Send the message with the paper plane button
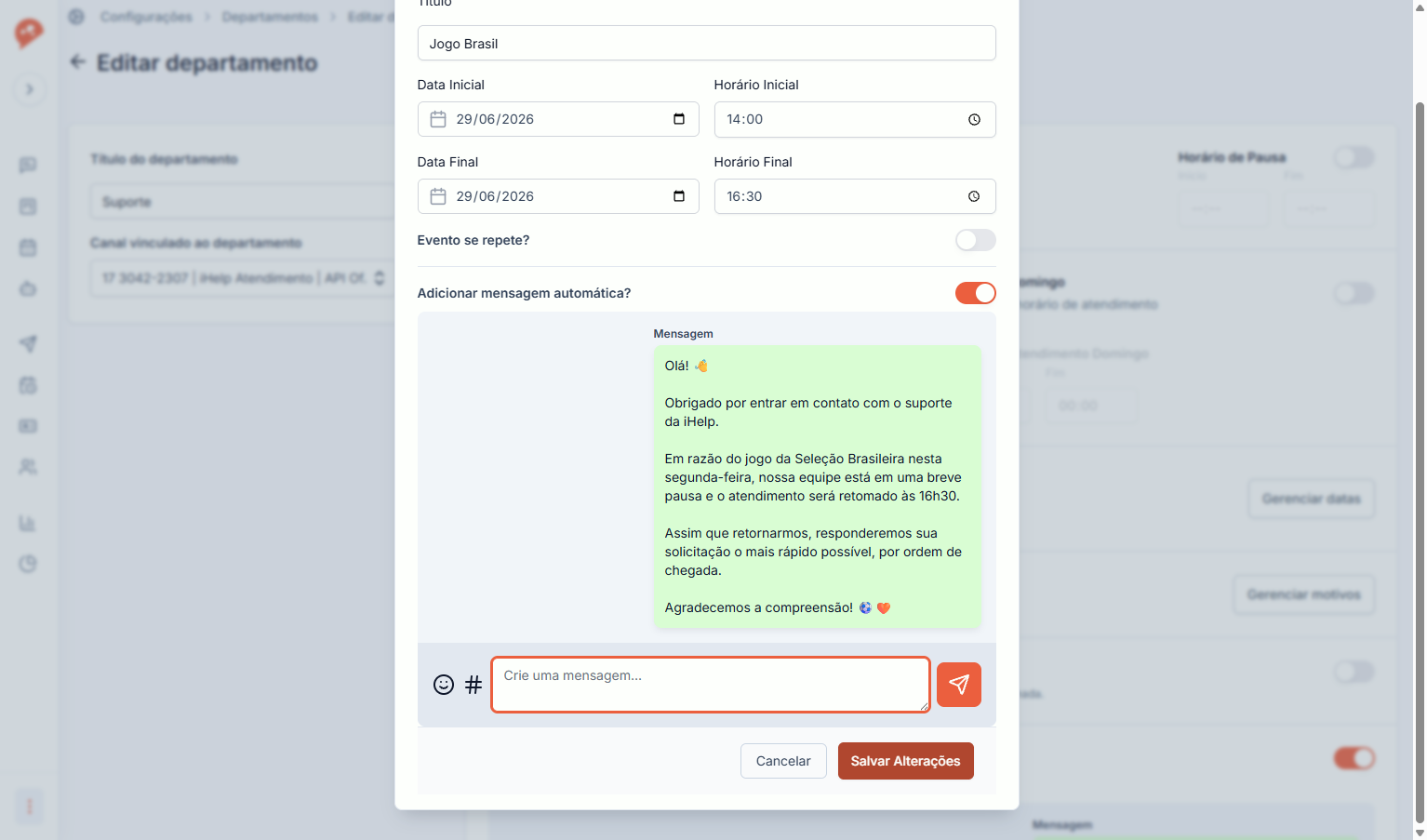Image resolution: width=1427 pixels, height=840 pixels. point(958,685)
